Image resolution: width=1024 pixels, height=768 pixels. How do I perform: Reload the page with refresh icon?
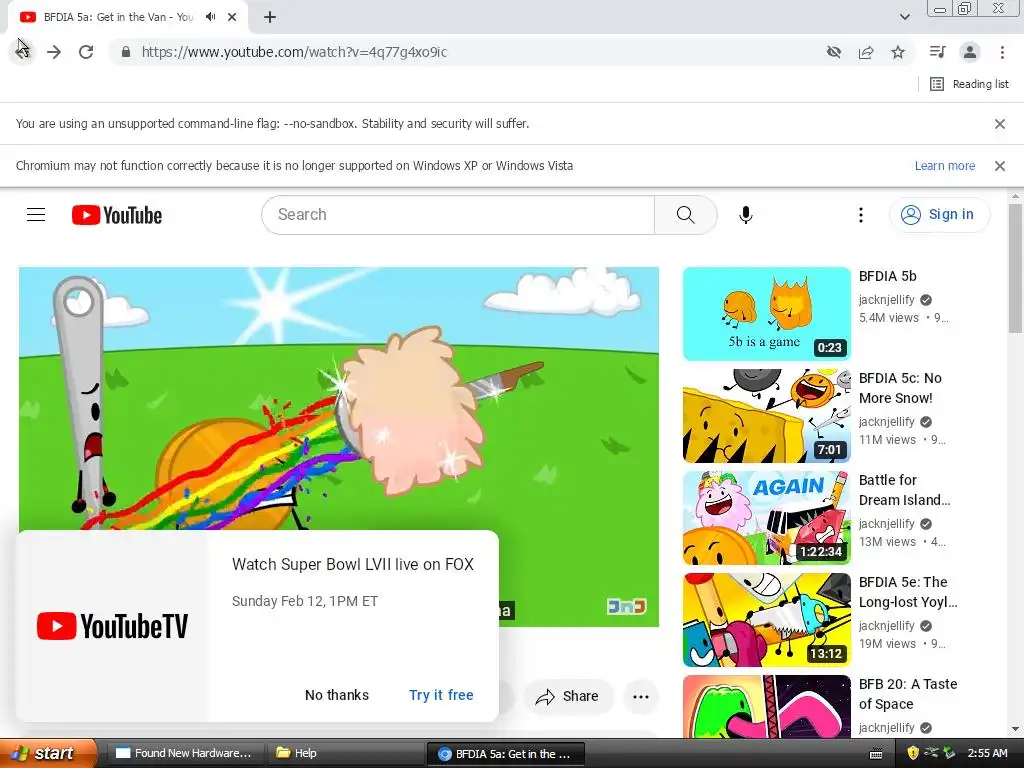[86, 52]
